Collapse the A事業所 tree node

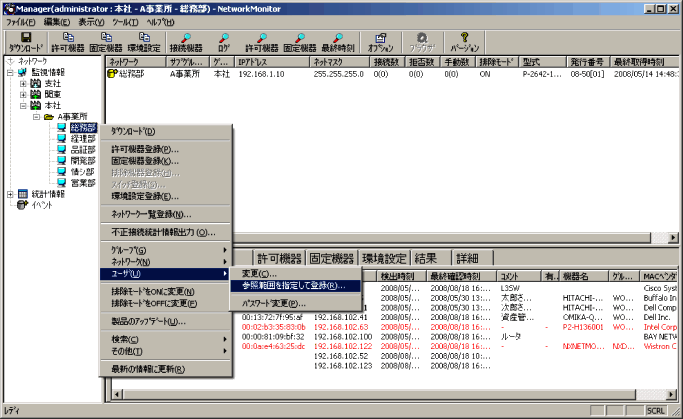pyautogui.click(x=37, y=117)
